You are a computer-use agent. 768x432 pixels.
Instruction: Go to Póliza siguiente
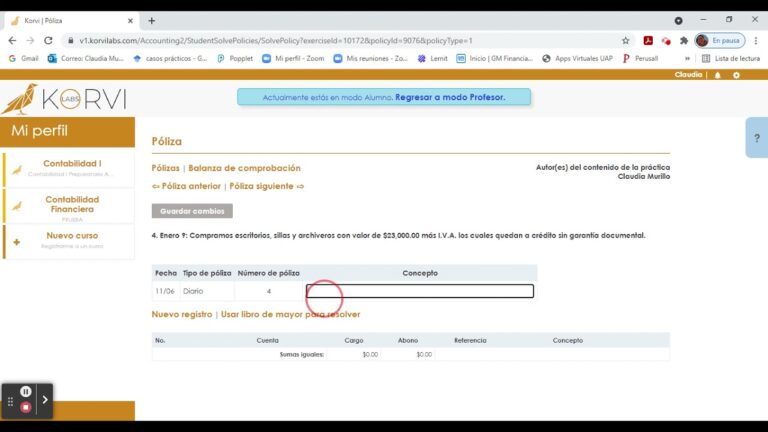(266, 186)
